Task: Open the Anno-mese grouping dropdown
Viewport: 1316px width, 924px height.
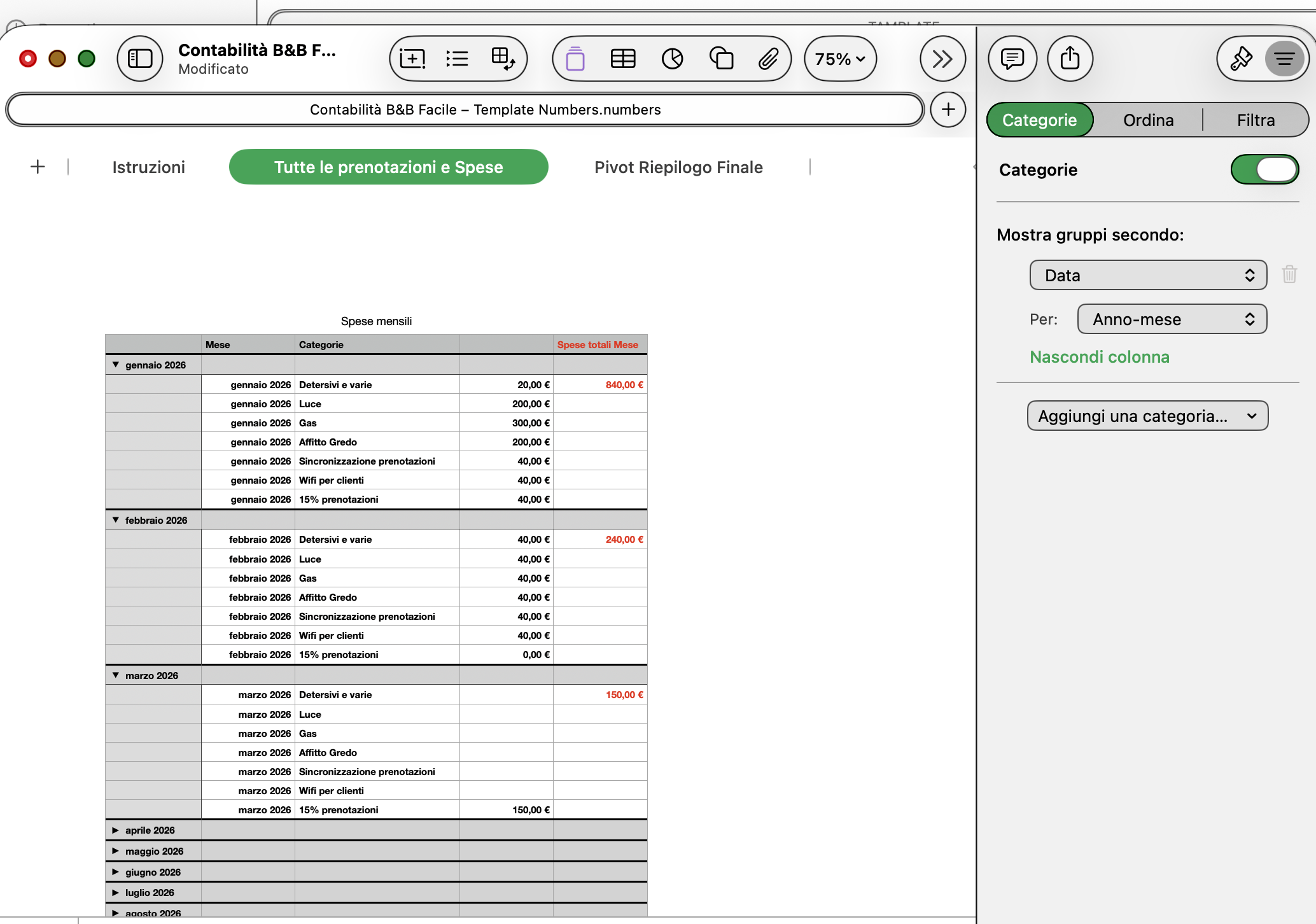Action: 1172,319
